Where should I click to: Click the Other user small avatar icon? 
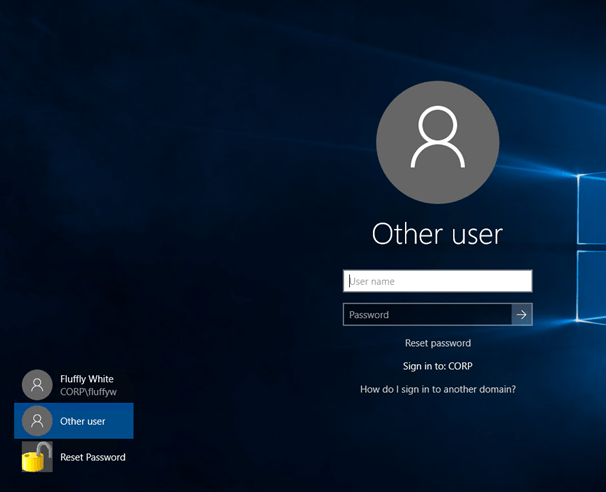click(x=37, y=421)
